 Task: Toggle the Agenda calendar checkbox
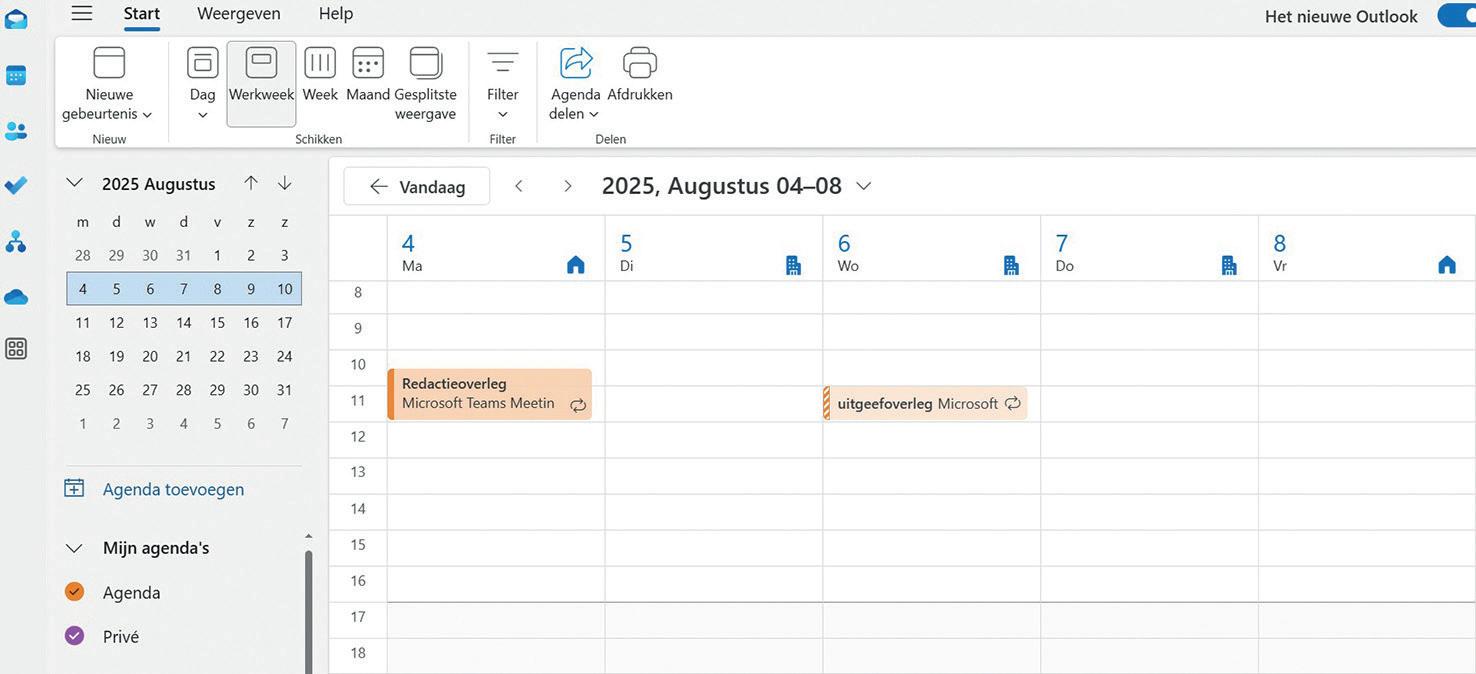(74, 591)
